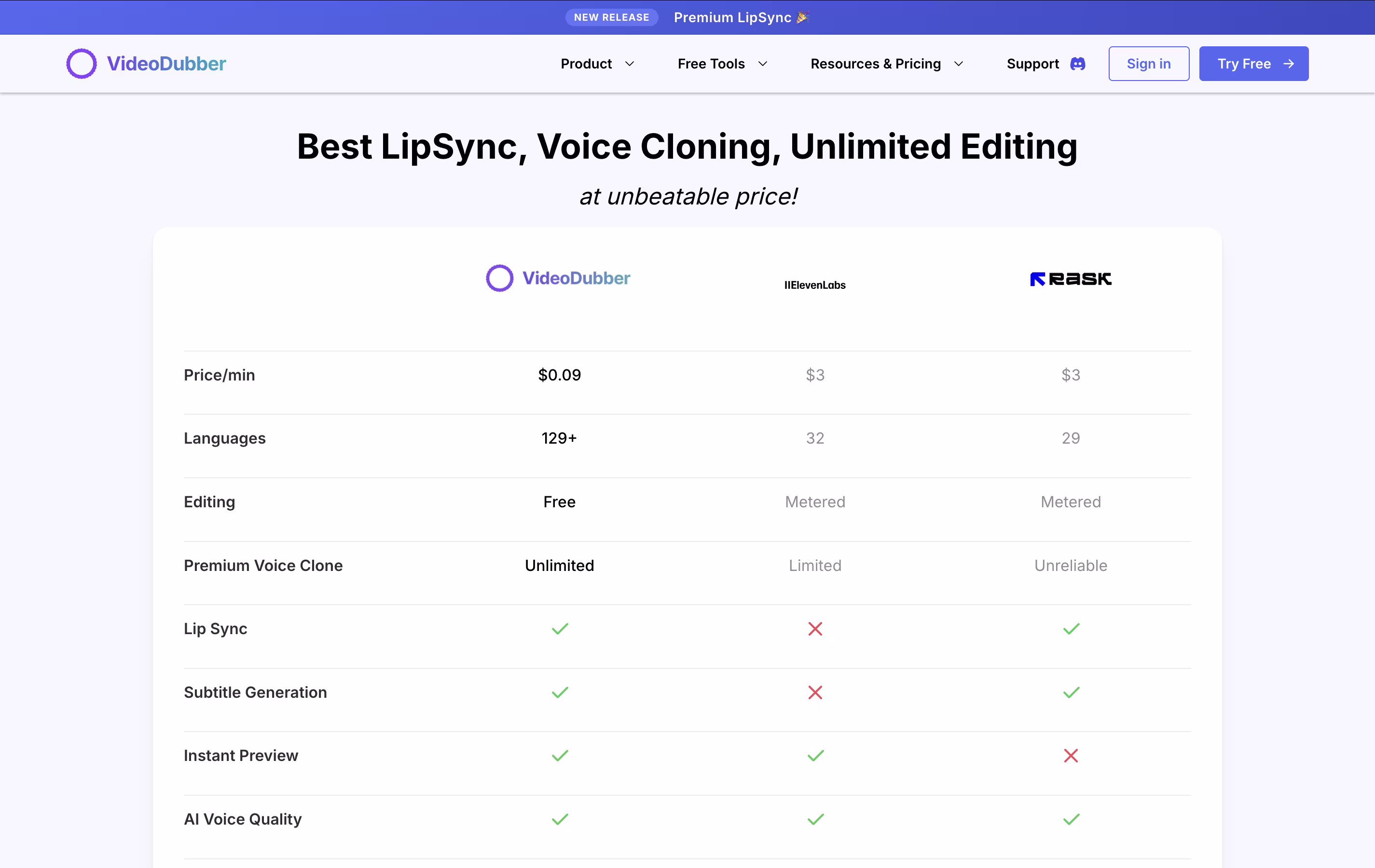
Task: Click ElevenLabs' Instant Preview checkmark
Action: tap(815, 756)
